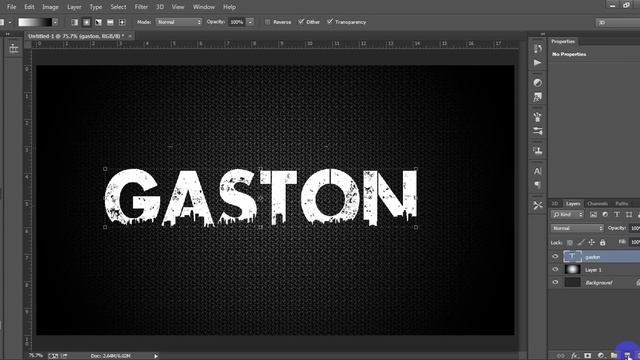Open the Window menu
Viewport: 640px width, 360px height.
(204, 7)
